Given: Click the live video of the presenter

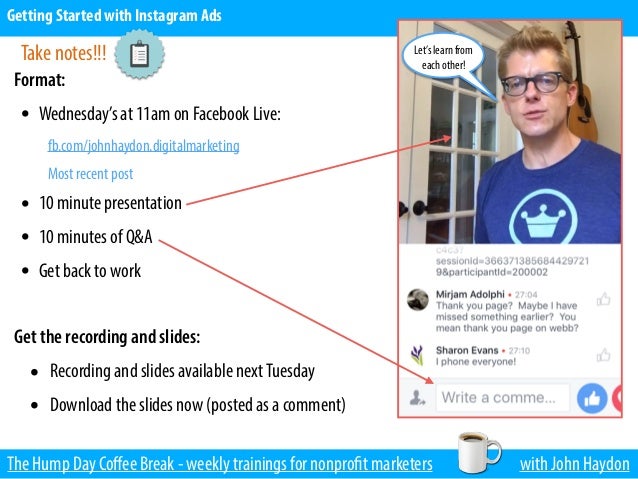Looking at the screenshot, I should [510, 132].
